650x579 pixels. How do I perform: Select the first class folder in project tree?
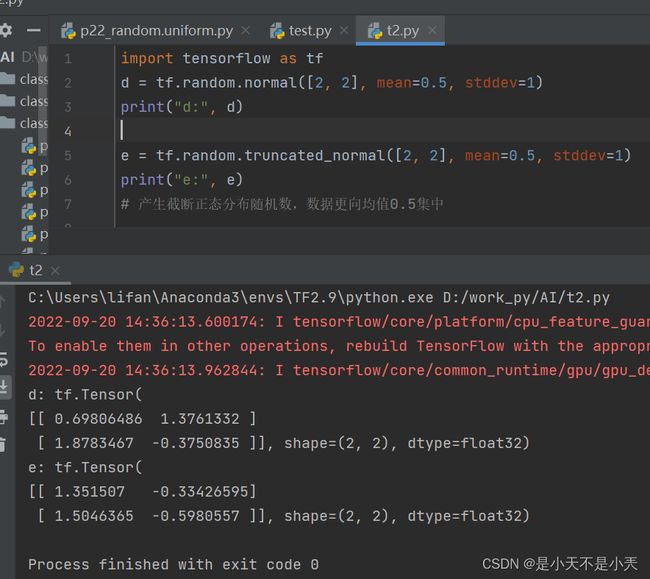[24, 79]
